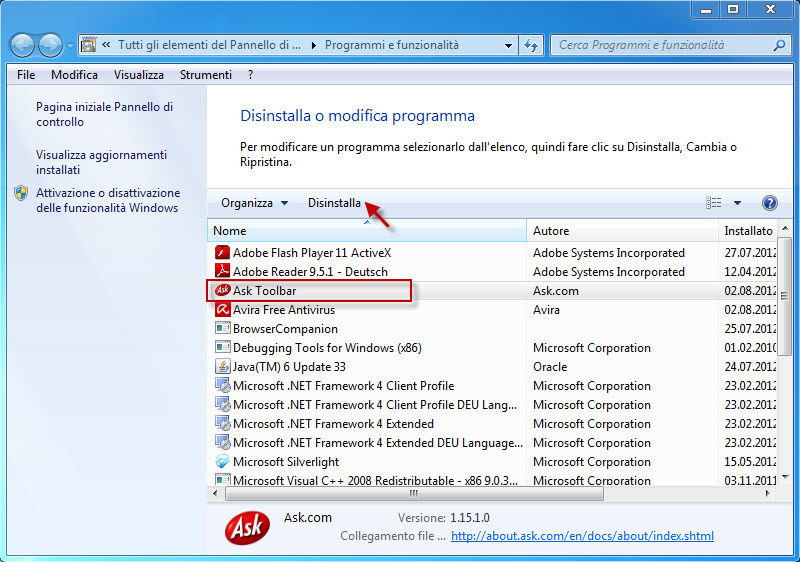Close the Programmi e funzionalità window

click(770, 9)
